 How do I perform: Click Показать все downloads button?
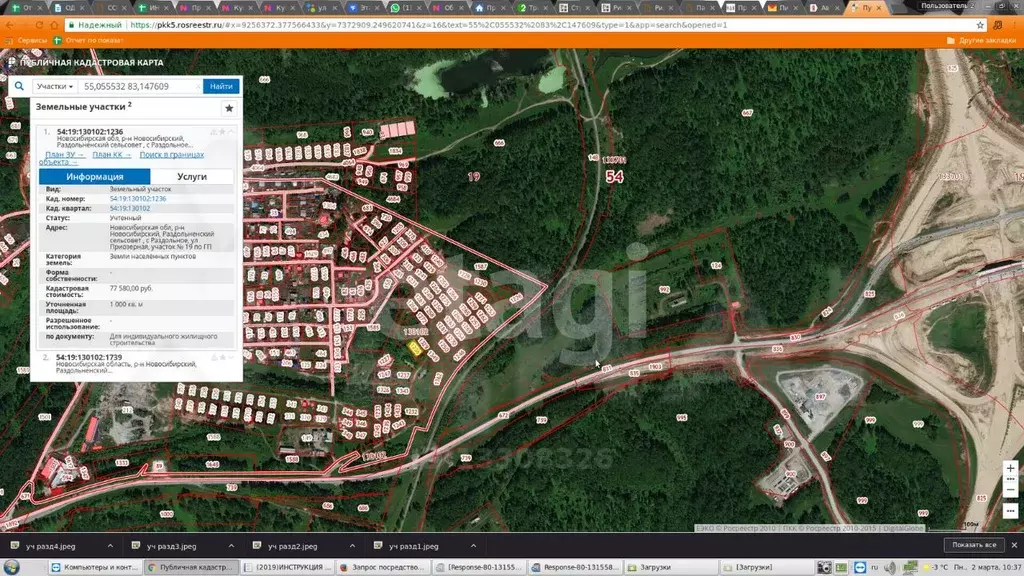[975, 546]
